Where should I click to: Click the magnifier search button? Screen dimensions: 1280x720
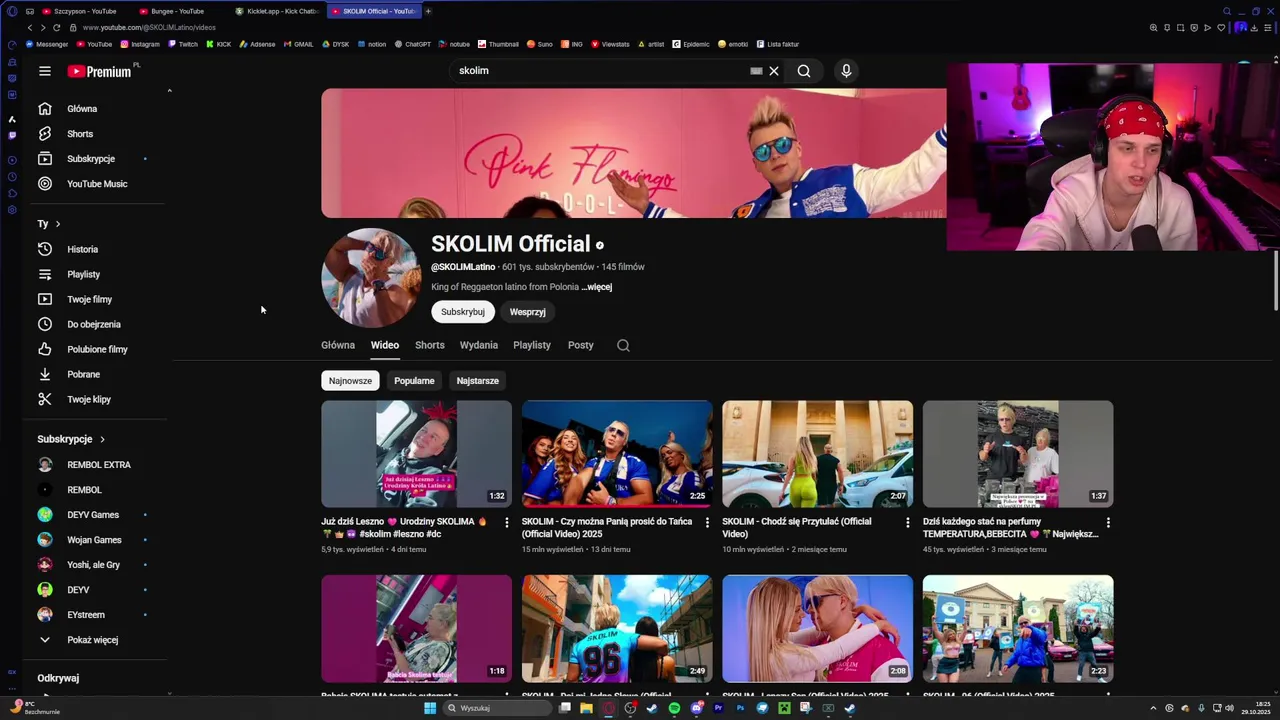(x=804, y=71)
